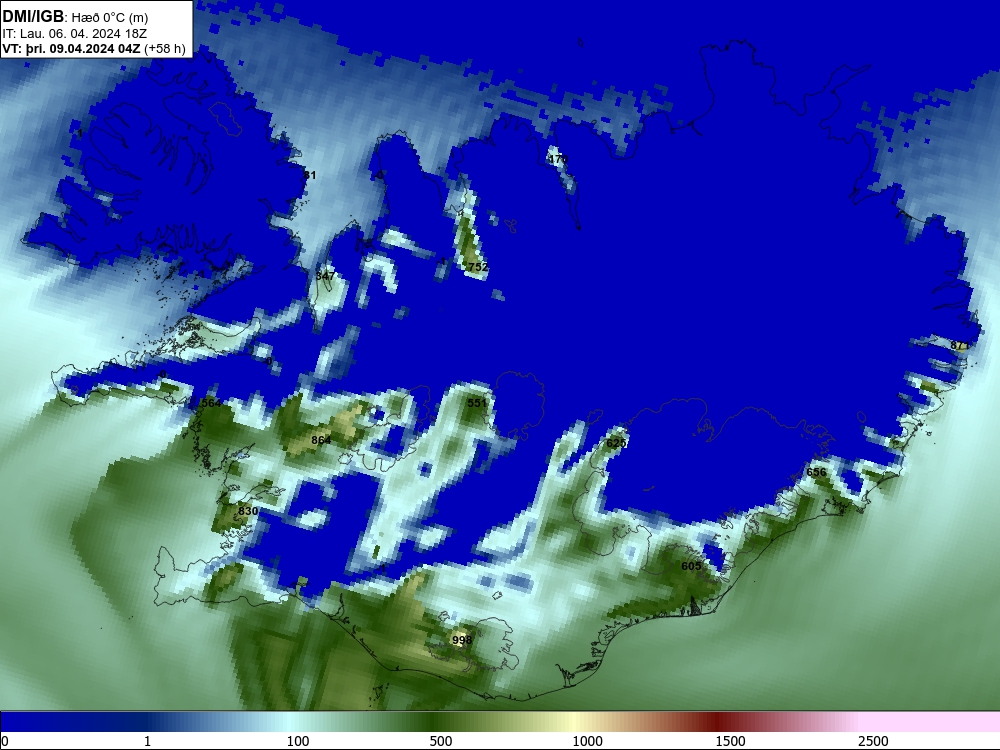Click the 'VT: þri. 09.04.2024 04Z' valid-time line
This screenshot has height=750, width=1000.
pos(72,49)
